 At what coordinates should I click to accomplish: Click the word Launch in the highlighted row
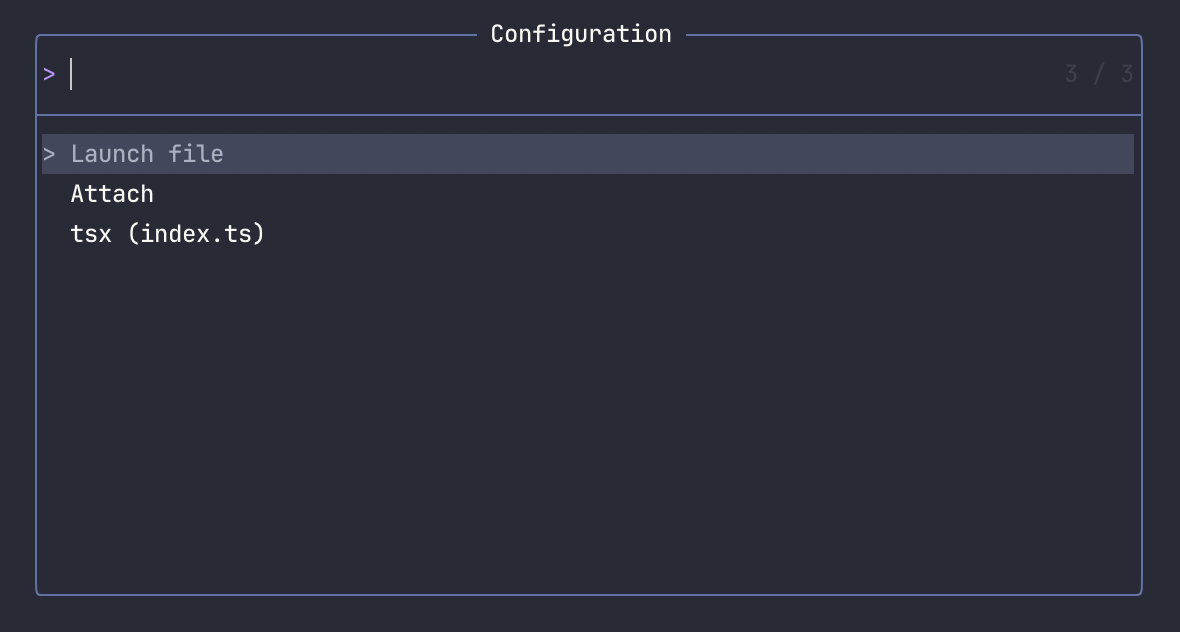pos(112,154)
